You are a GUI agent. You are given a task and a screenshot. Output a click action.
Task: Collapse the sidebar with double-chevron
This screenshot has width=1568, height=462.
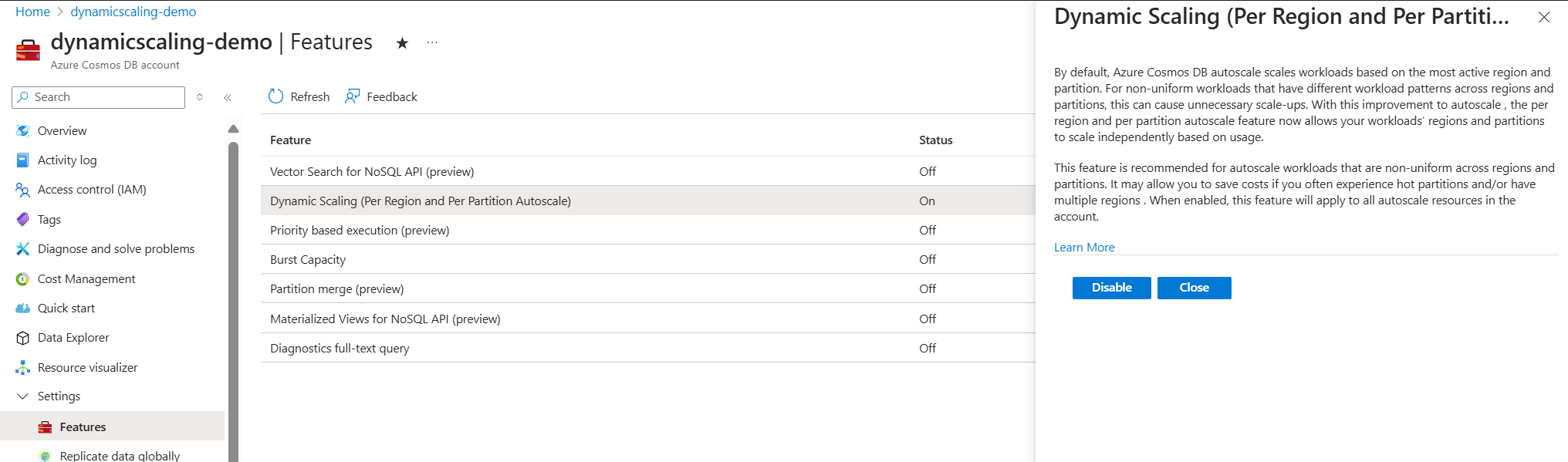(x=228, y=98)
